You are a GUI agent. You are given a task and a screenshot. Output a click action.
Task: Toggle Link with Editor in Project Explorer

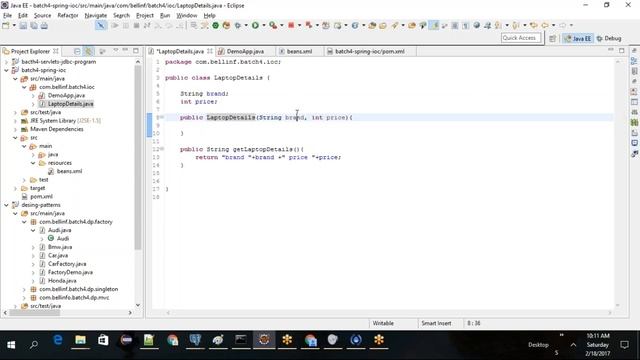coord(89,51)
